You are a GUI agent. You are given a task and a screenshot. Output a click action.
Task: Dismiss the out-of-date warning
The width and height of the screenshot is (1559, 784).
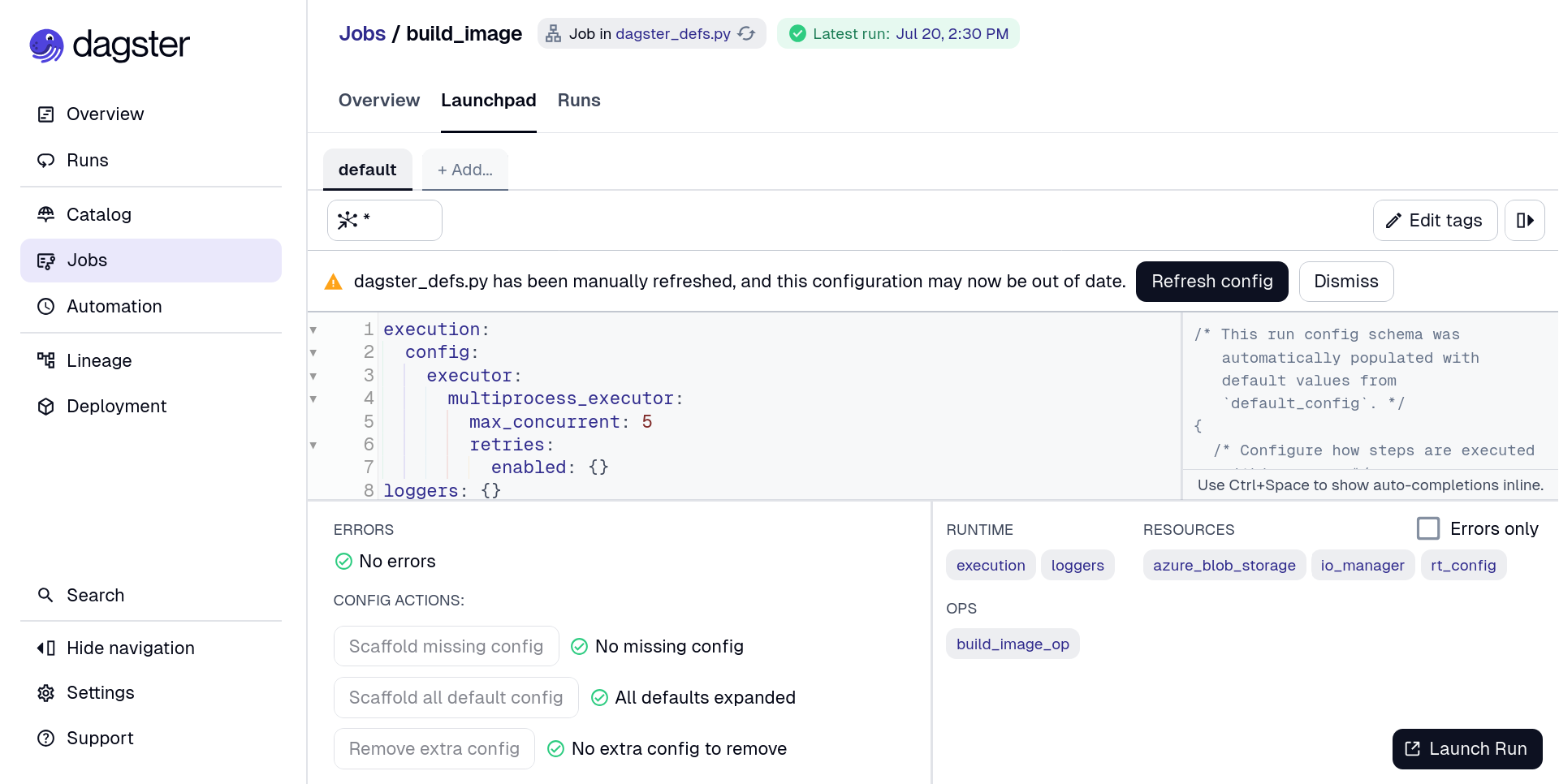[1346, 282]
